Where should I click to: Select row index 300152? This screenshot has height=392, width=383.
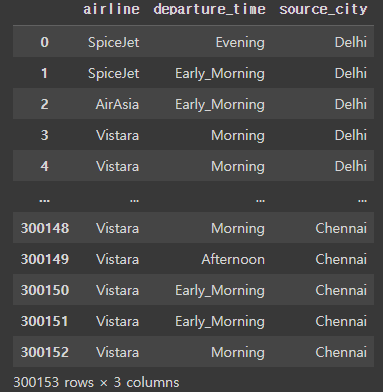(45, 352)
